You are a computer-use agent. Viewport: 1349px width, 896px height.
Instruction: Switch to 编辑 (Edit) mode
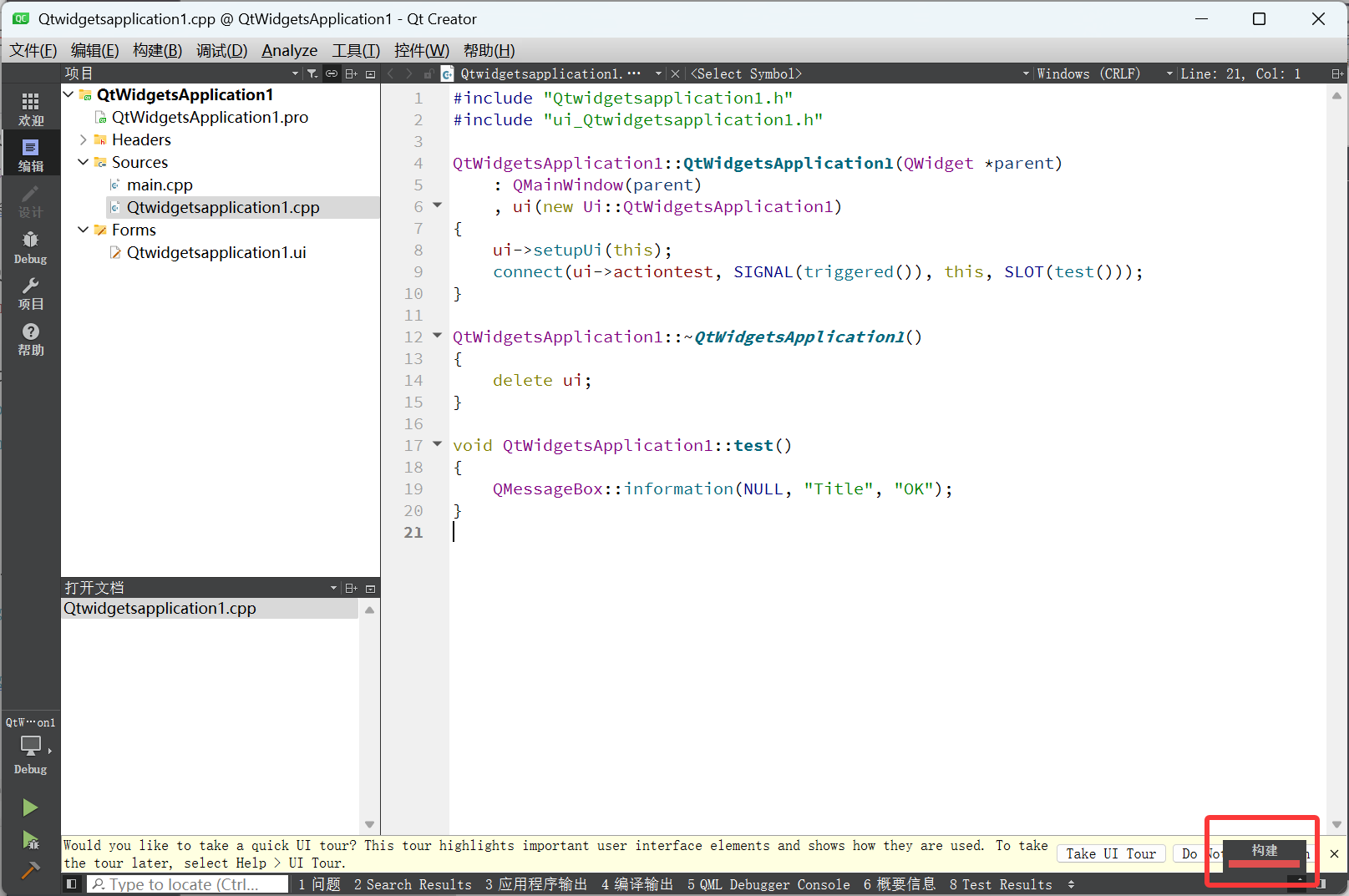point(31,155)
